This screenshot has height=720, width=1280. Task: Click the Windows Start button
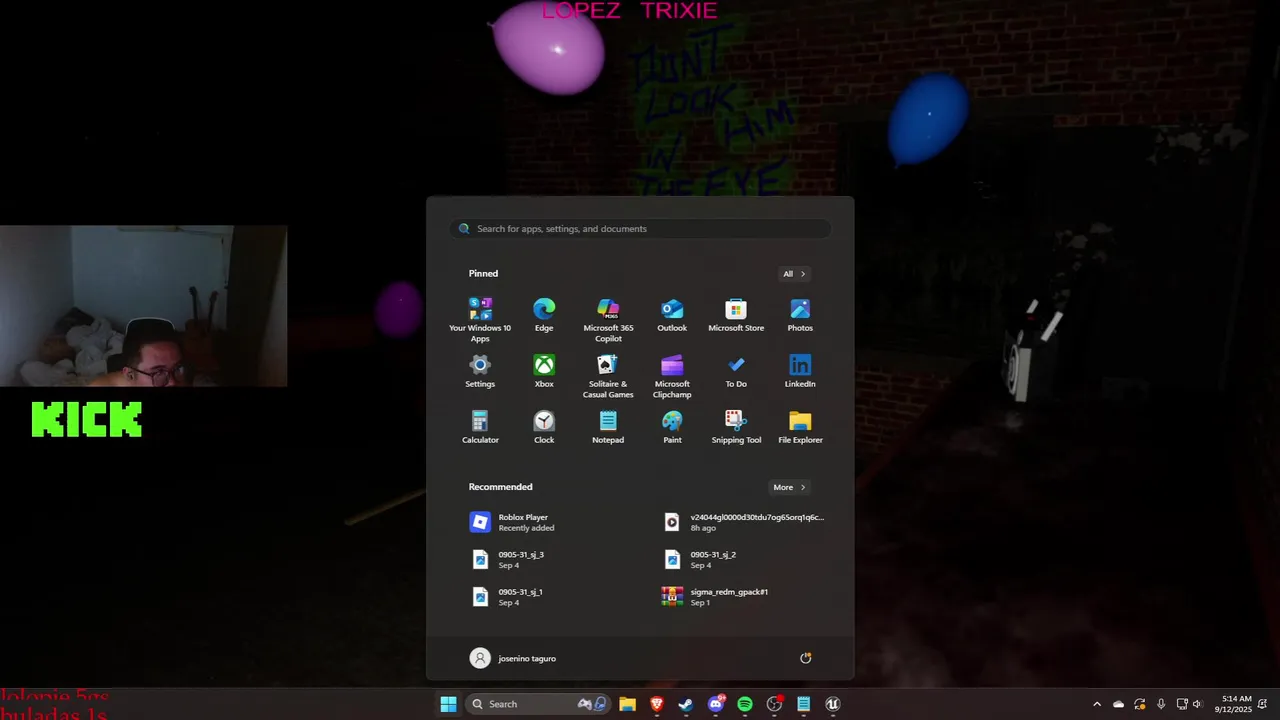[x=448, y=704]
